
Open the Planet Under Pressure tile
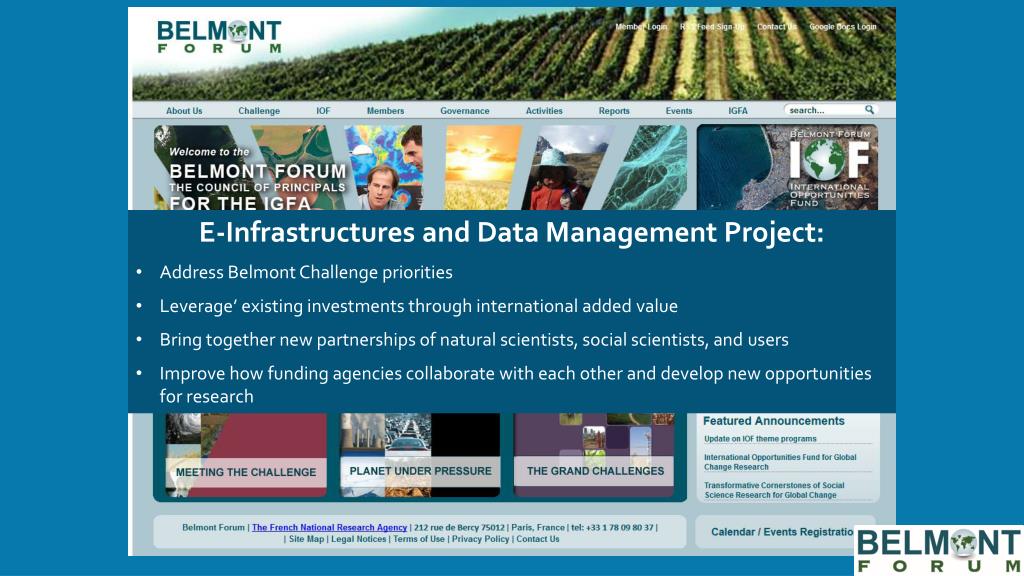pyautogui.click(x=420, y=456)
